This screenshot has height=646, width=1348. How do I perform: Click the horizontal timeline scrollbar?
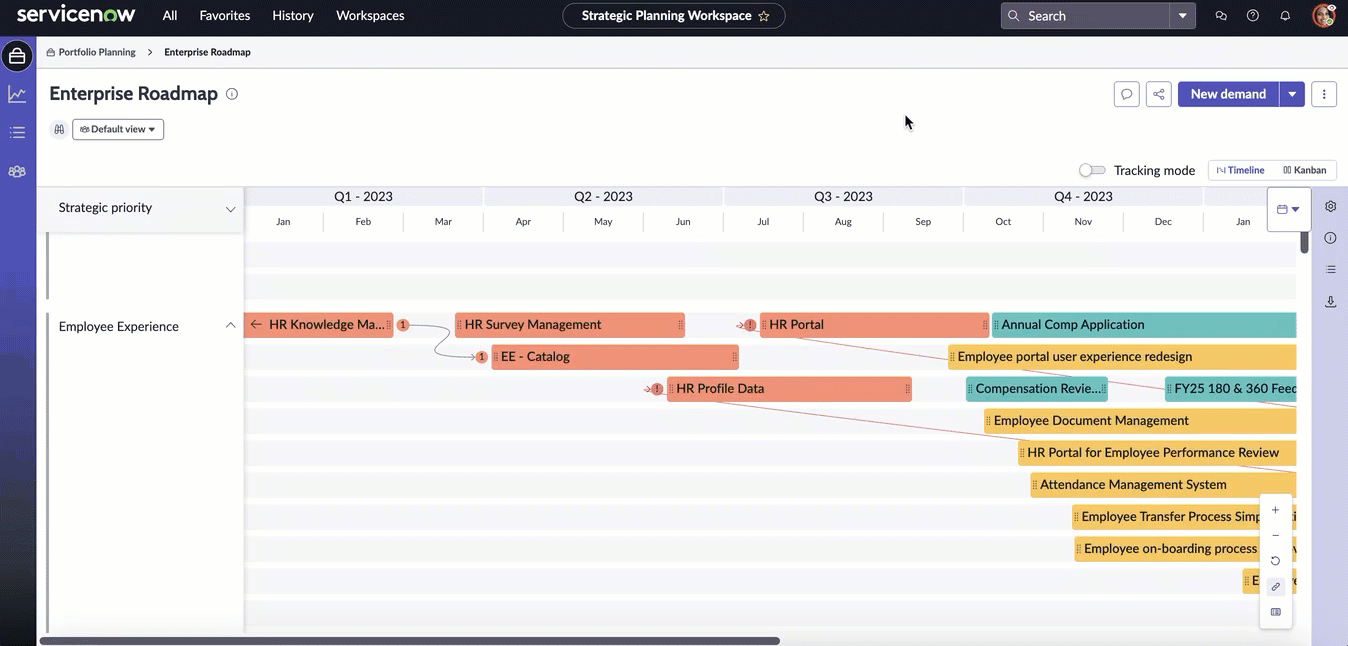coord(409,641)
